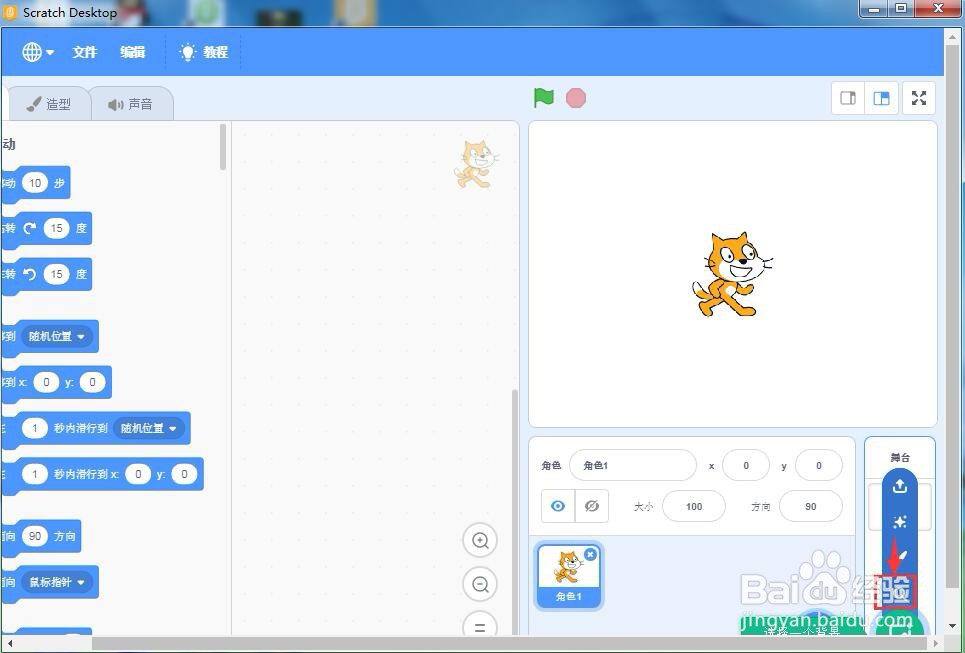The height and width of the screenshot is (653, 965).
Task: Click the sprite x position field
Action: (746, 465)
